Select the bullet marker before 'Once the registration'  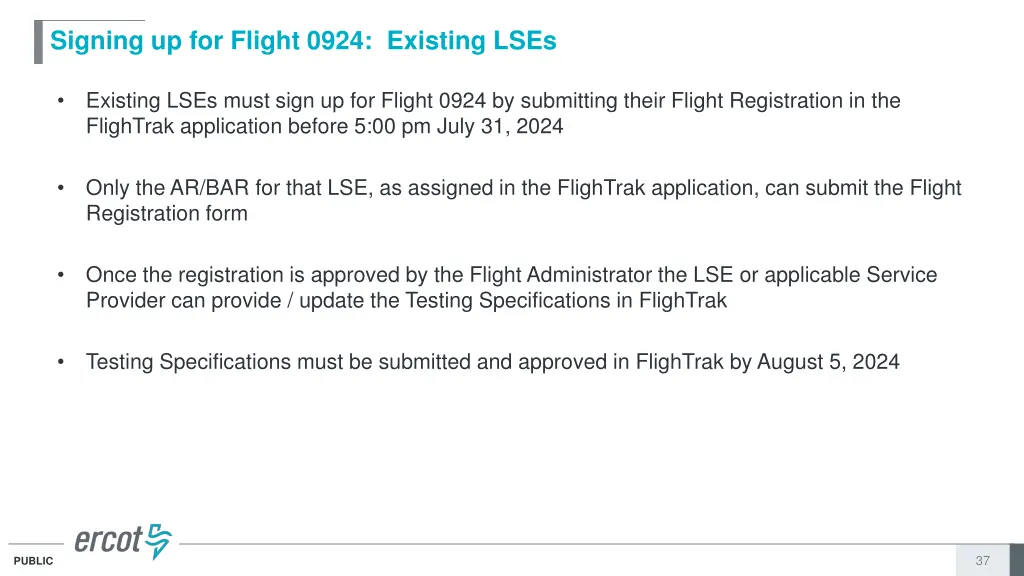tap(62, 275)
